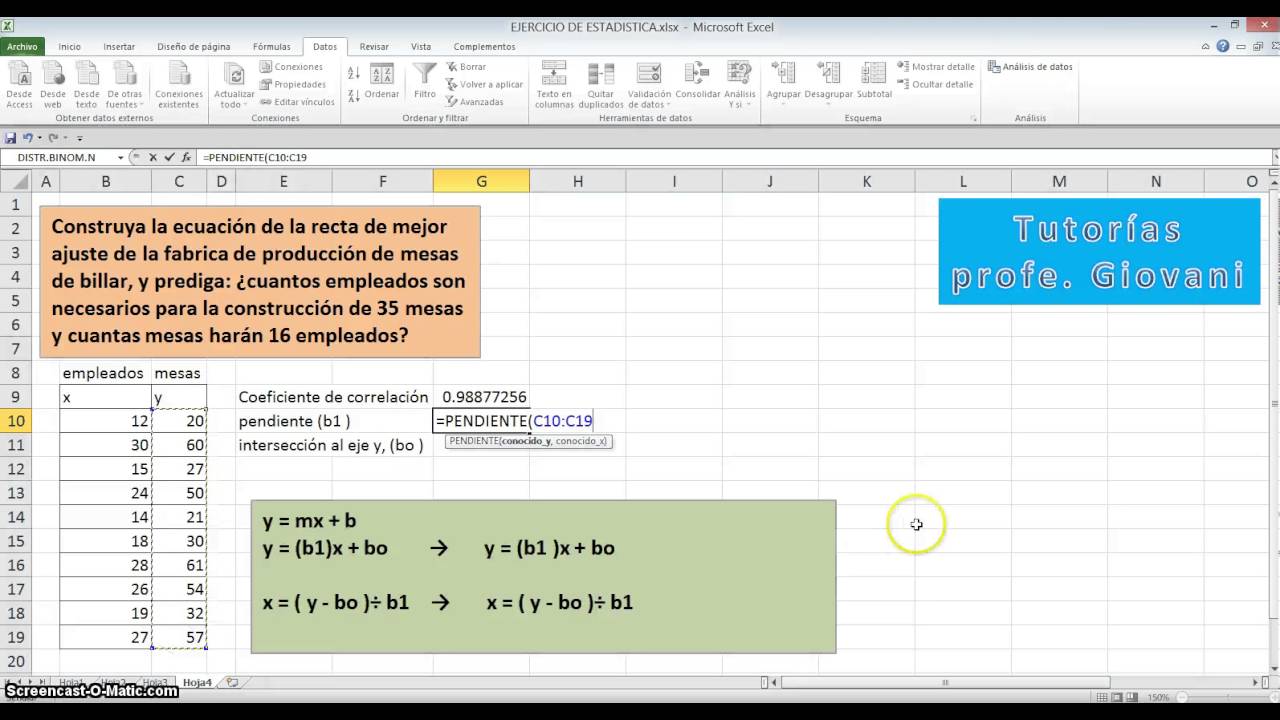
Task: Click inside the formula bar
Action: click(x=734, y=157)
